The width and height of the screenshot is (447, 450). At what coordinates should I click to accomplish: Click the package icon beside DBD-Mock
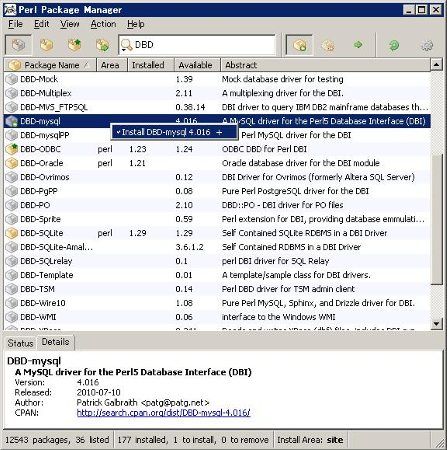(12, 79)
